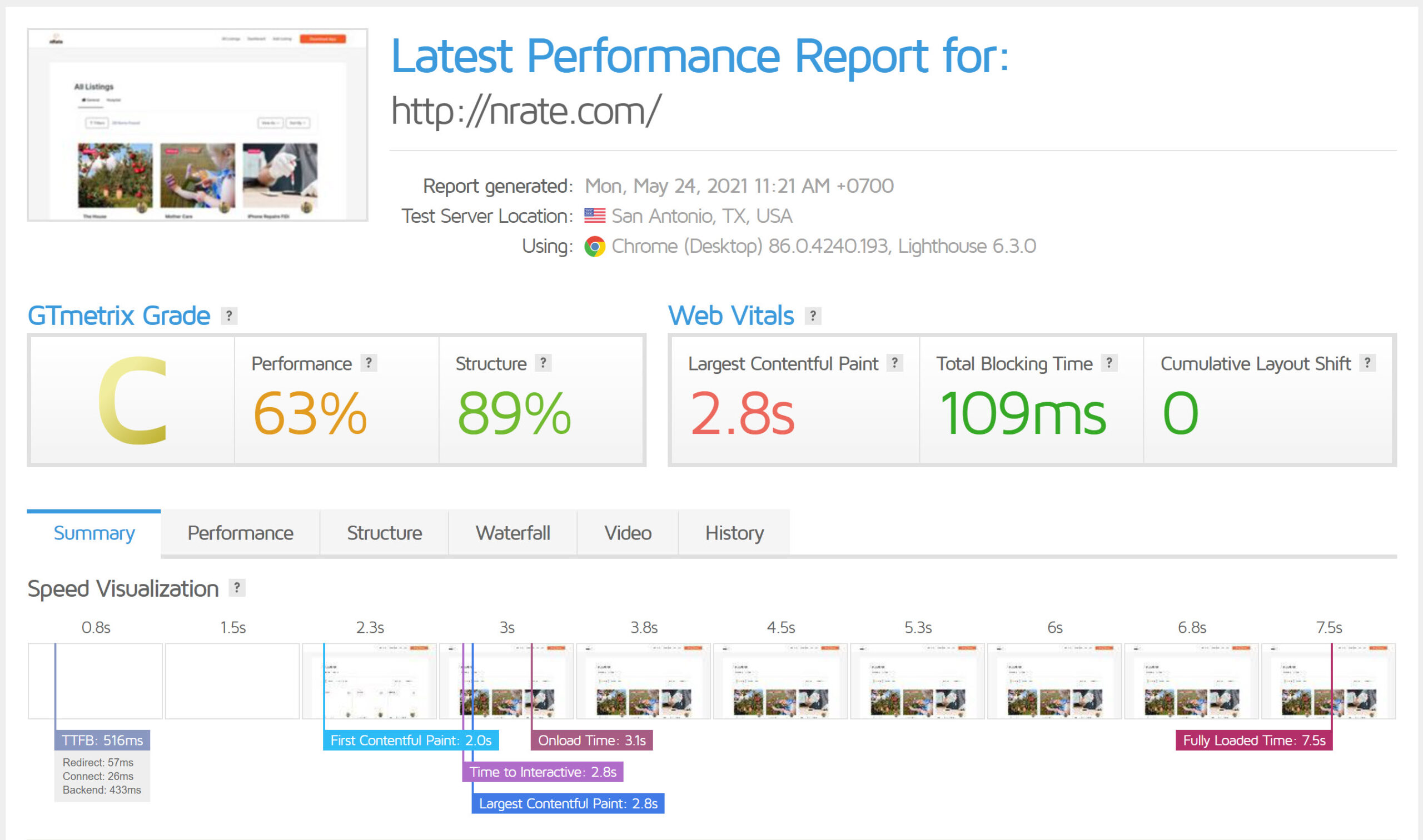Viewport: 1423px width, 840px height.
Task: Click the Time to Interactive: 2.8s marker
Action: point(543,772)
